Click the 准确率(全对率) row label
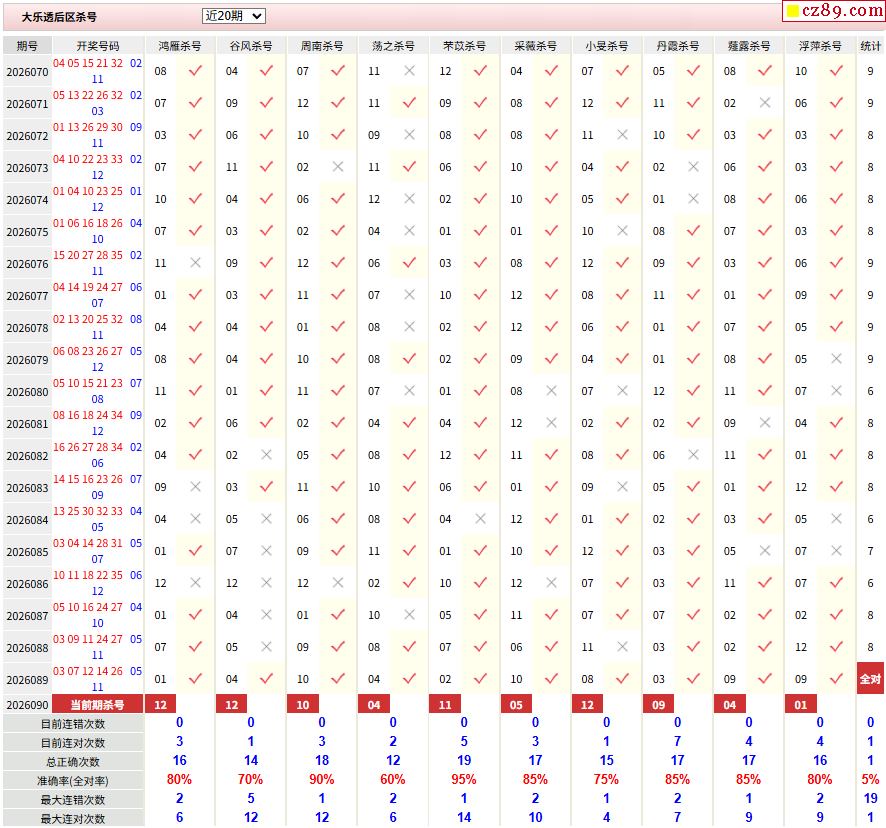This screenshot has width=886, height=828. tap(73, 781)
